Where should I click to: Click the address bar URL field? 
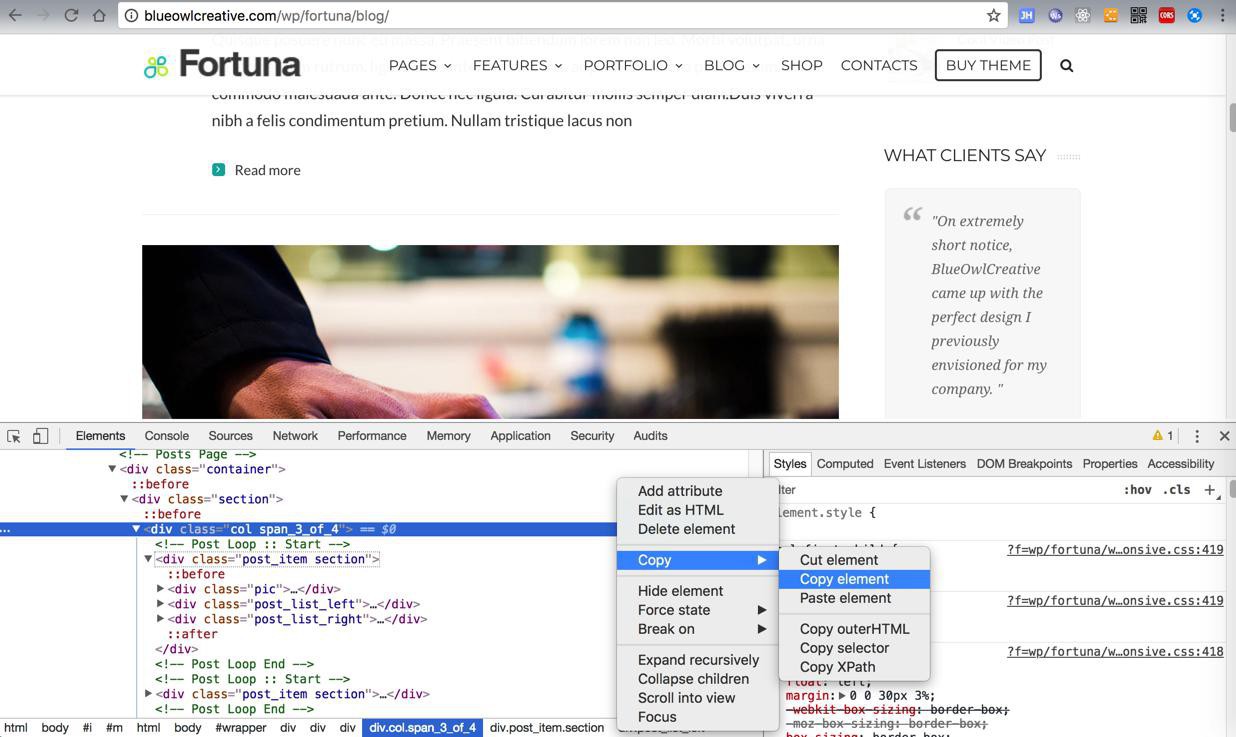560,15
